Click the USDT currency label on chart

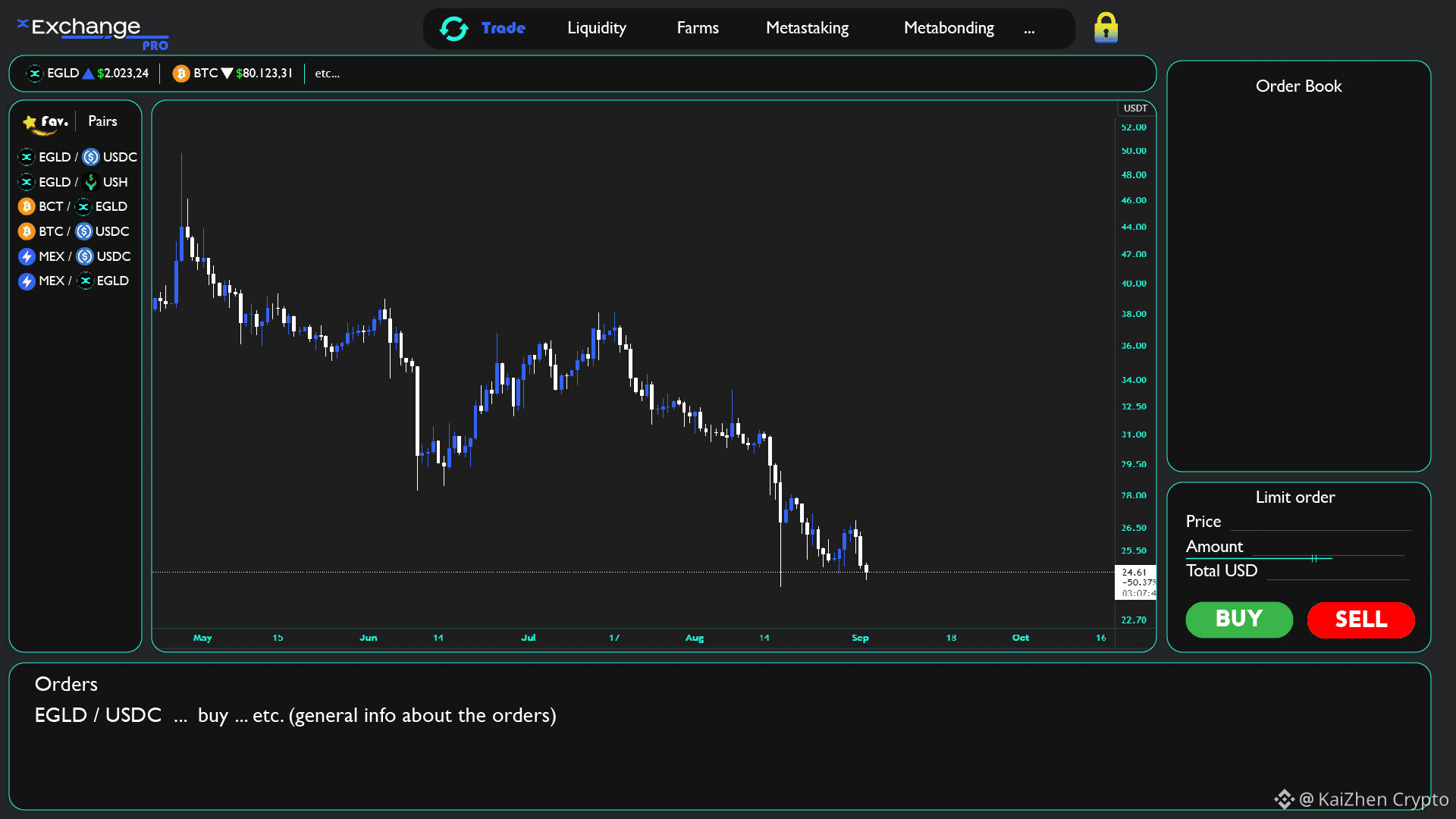click(x=1134, y=108)
